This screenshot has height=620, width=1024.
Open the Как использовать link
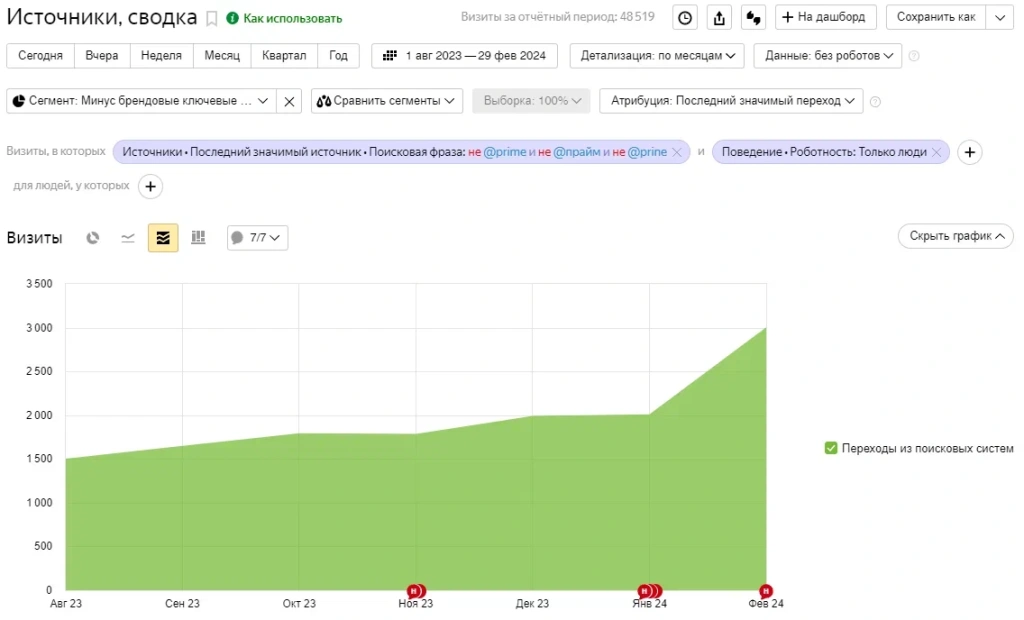292,17
